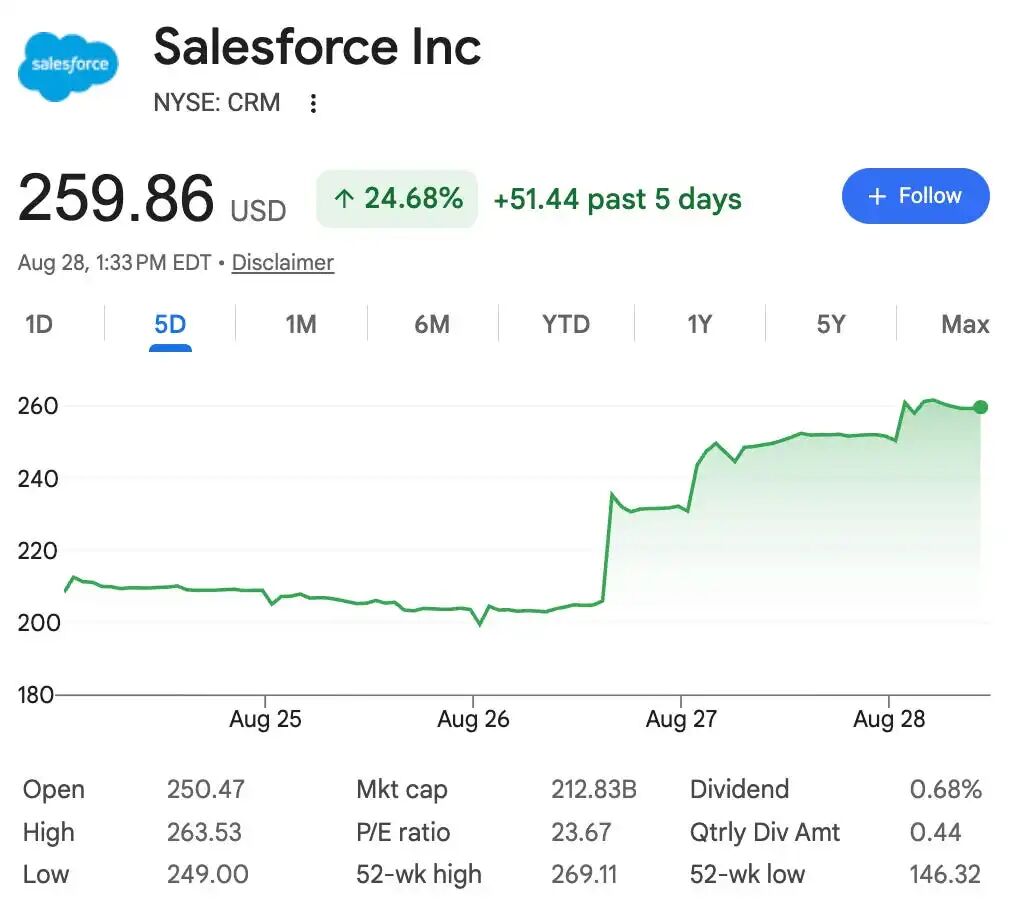Click the green endpoint dot on chart

980,407
